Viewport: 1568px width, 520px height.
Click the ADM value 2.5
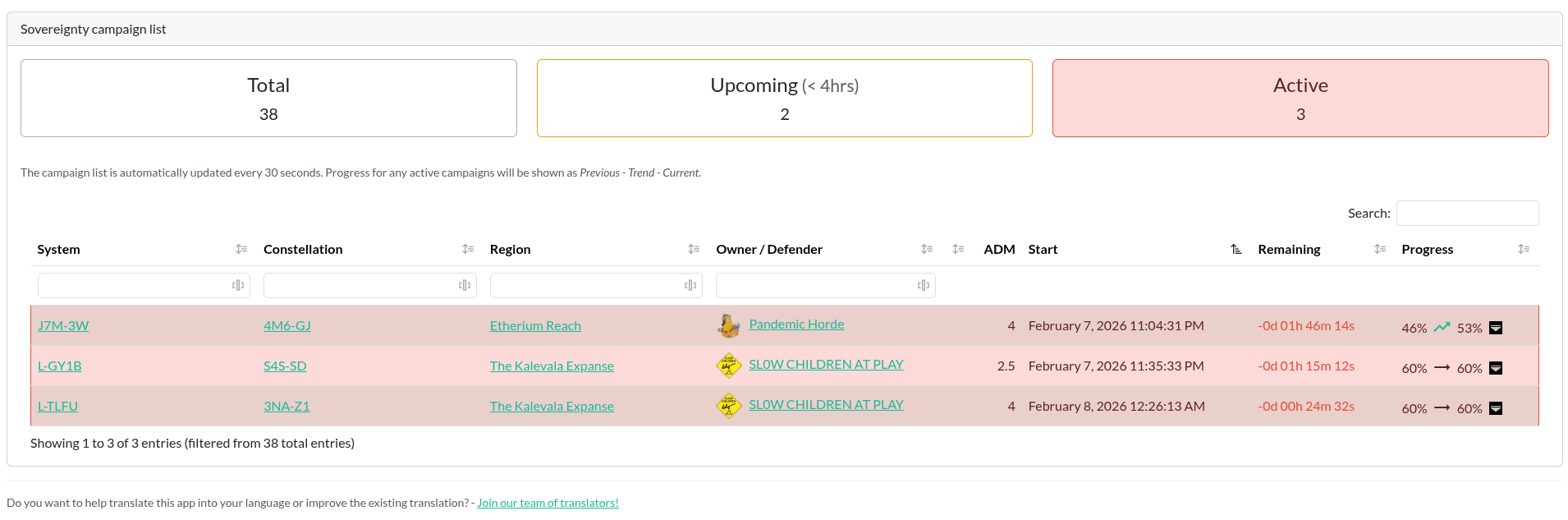click(1006, 366)
